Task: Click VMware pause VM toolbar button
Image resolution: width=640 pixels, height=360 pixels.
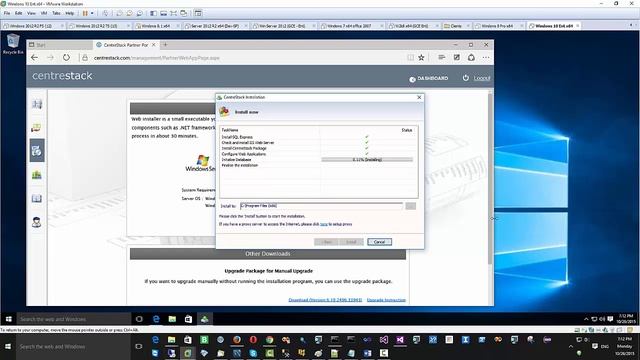Action: pos(85,13)
